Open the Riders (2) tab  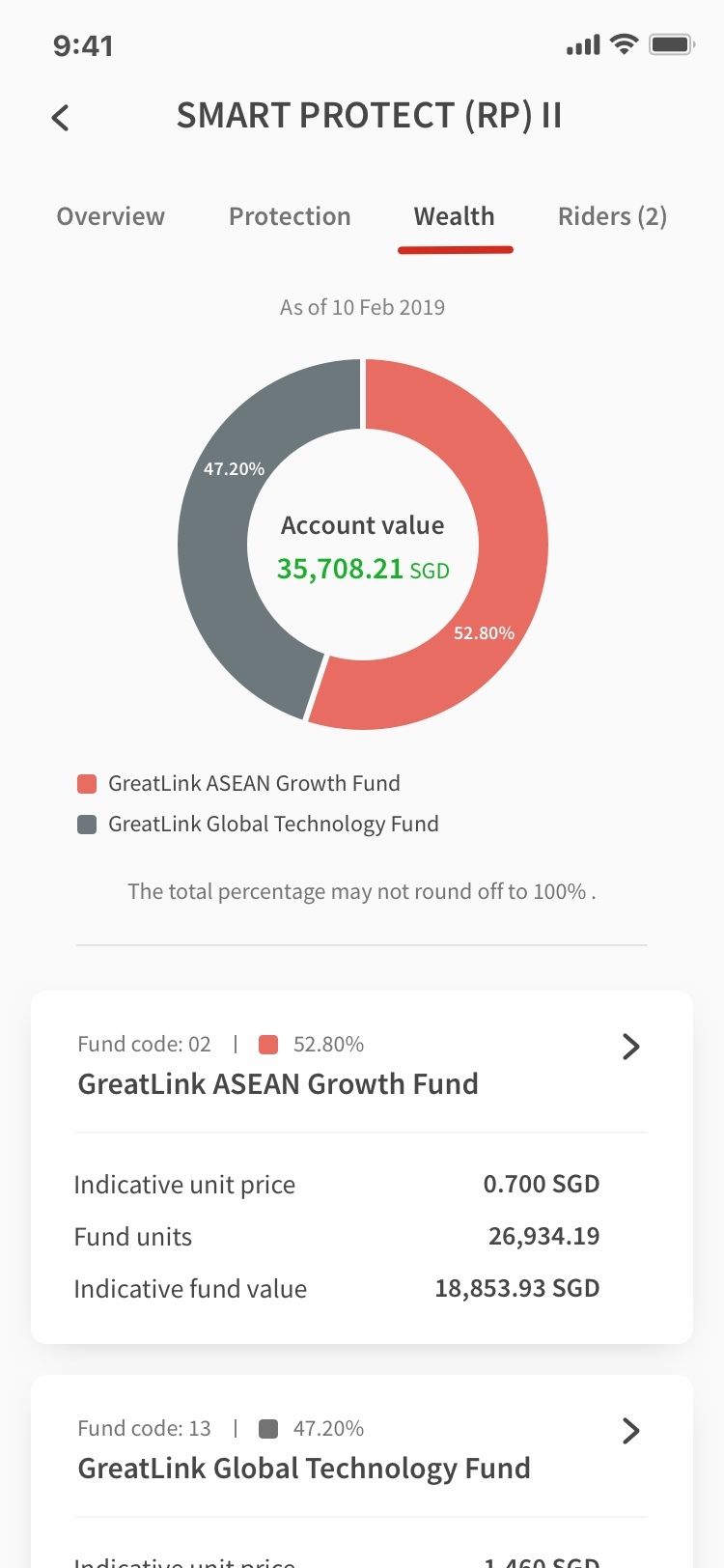pos(612,216)
